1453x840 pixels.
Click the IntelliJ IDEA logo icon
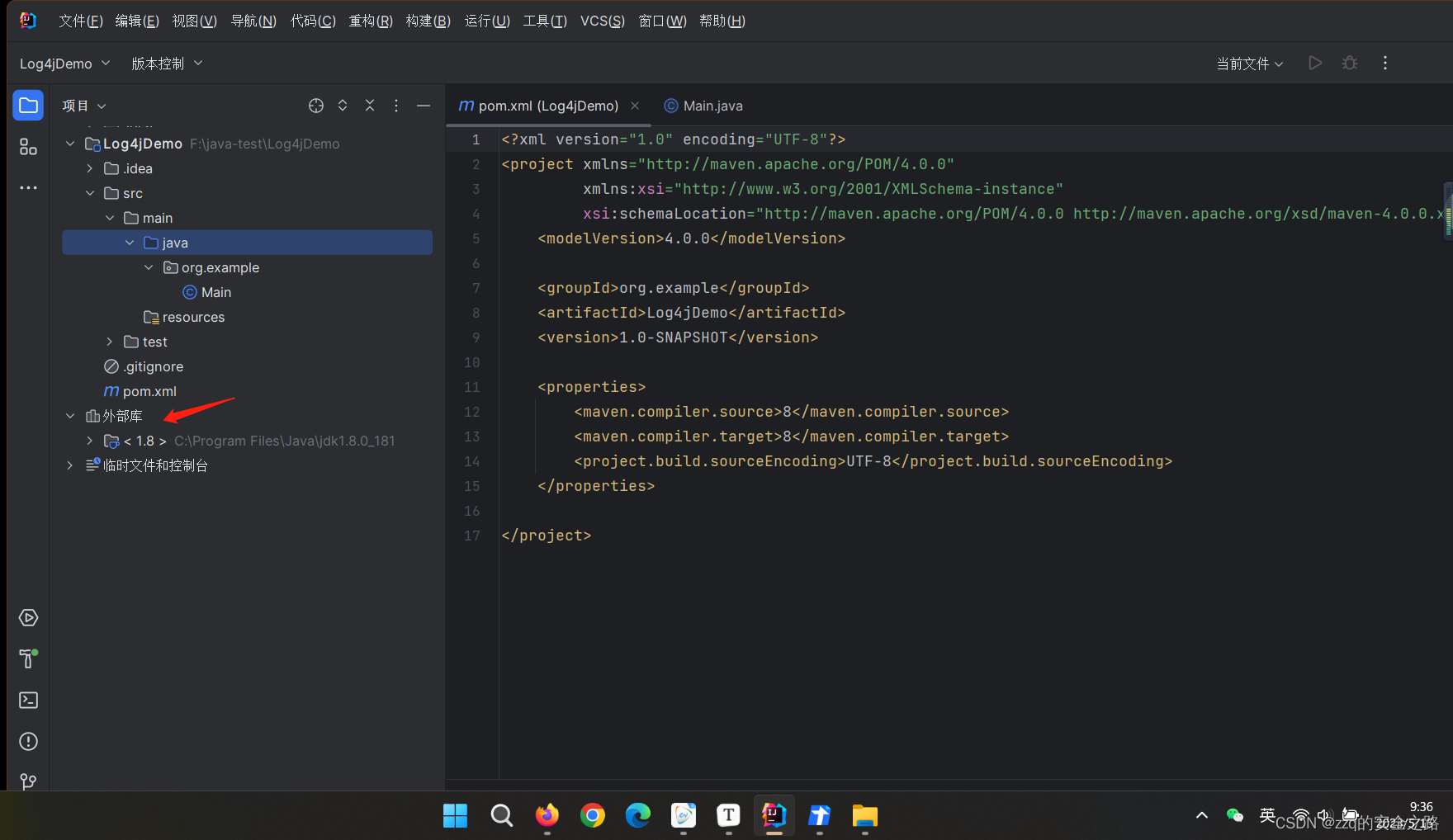coord(28,21)
